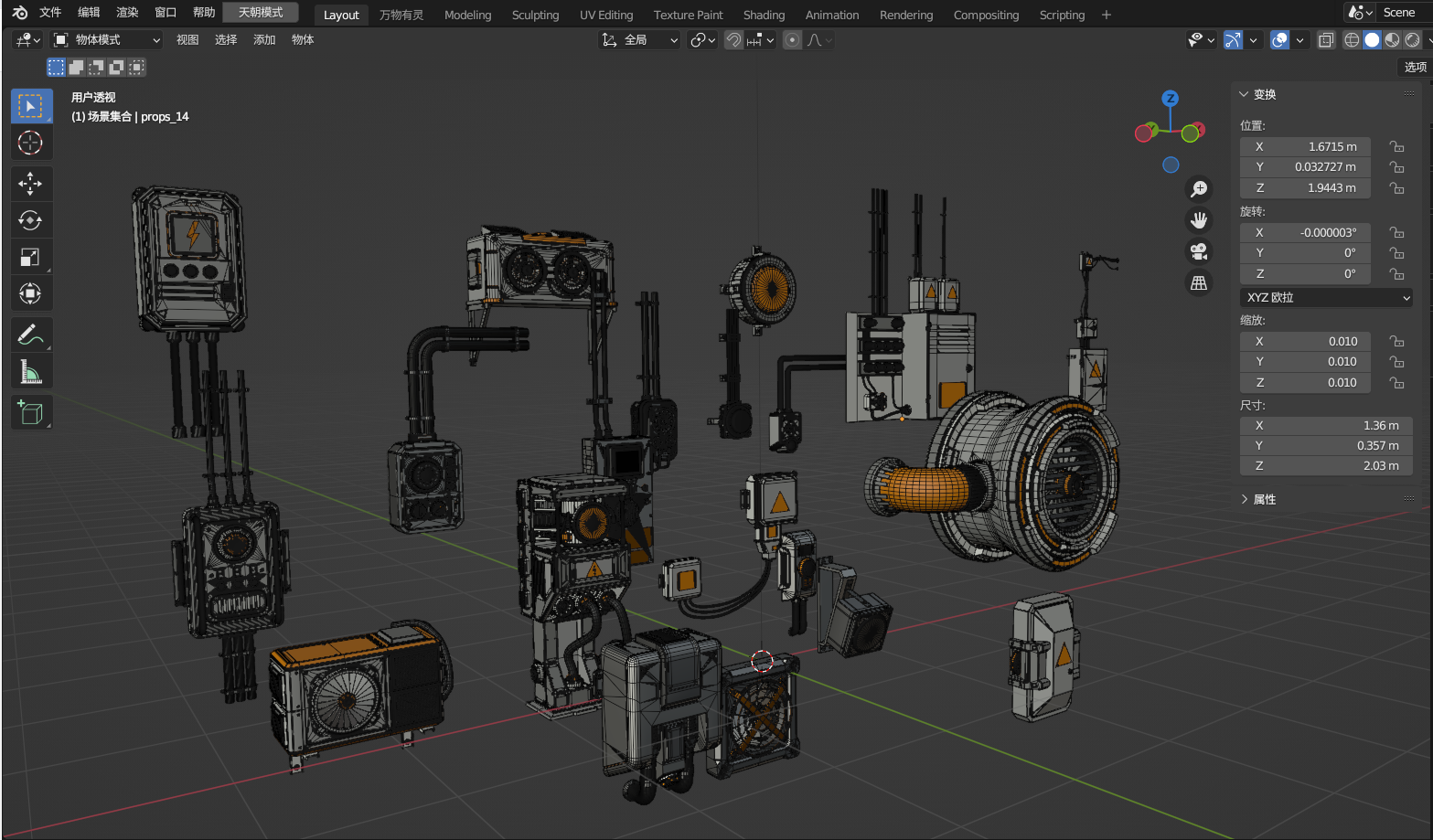The image size is (1433, 840).
Task: Switch to the Shading workspace tab
Action: [x=764, y=14]
